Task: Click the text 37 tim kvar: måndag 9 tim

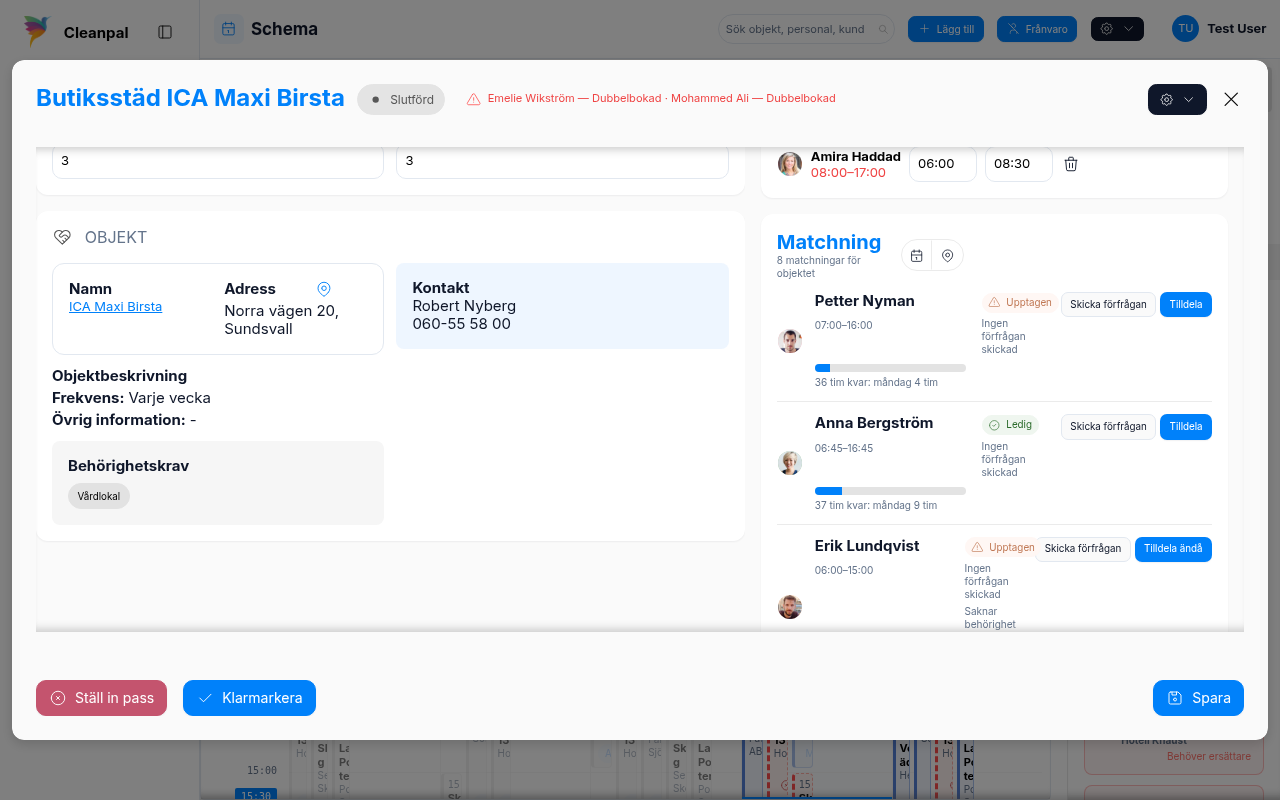Action: coord(876,506)
